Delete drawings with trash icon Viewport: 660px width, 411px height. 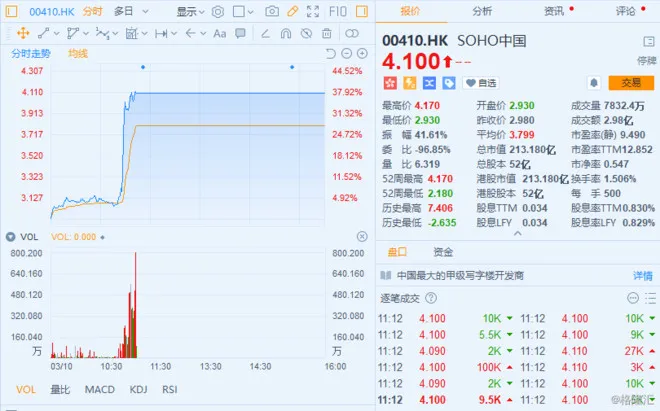pos(327,33)
